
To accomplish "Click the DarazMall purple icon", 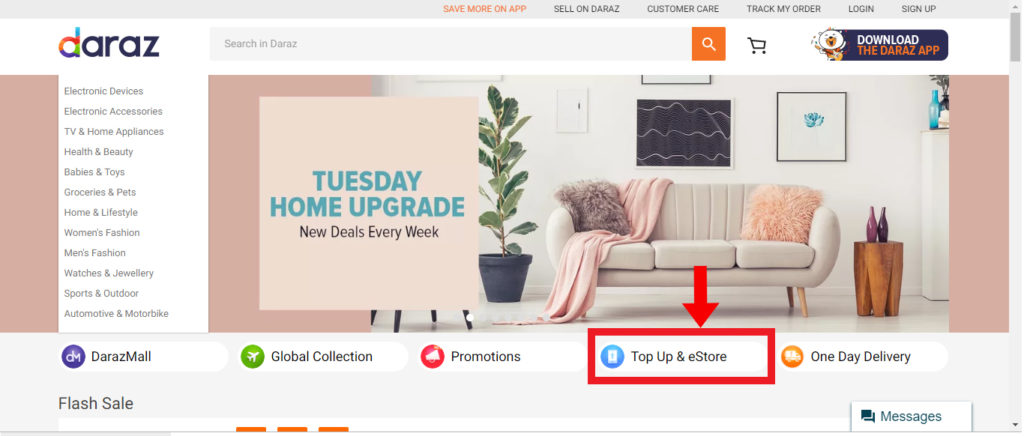I will tap(73, 357).
